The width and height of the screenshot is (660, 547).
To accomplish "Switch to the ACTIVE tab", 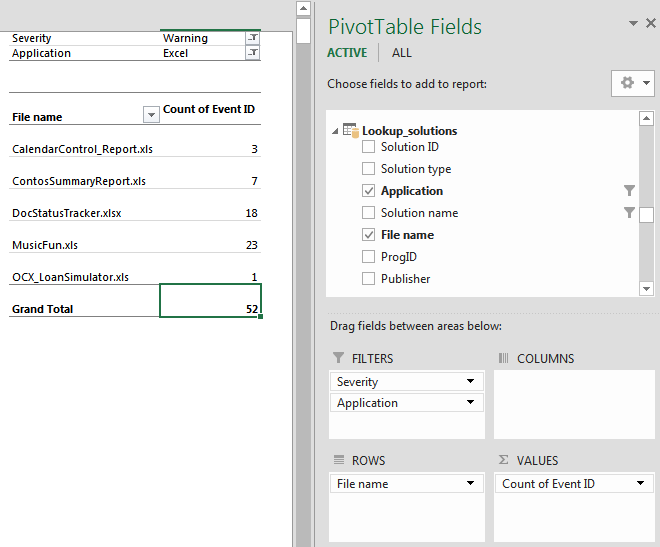I will (347, 53).
